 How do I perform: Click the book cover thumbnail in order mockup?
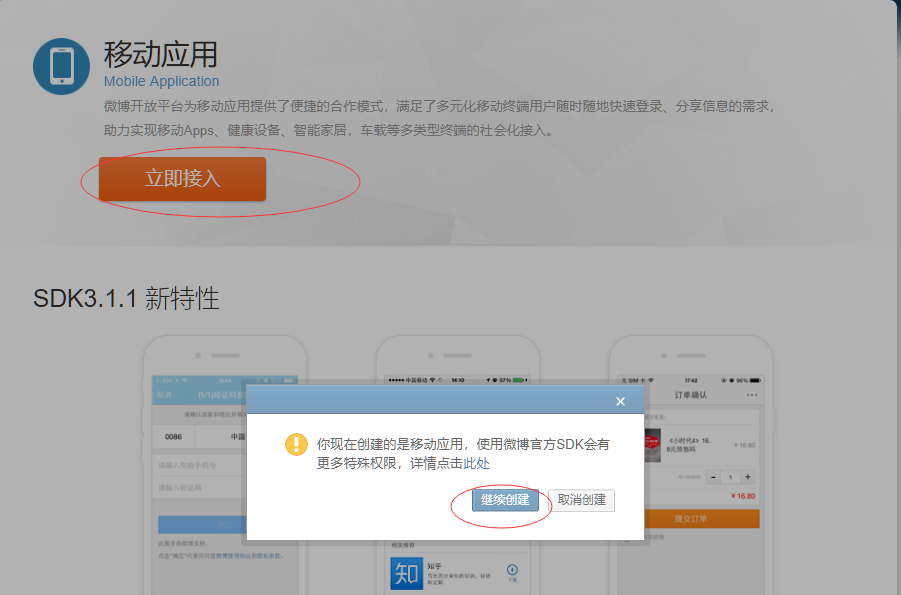[x=652, y=446]
